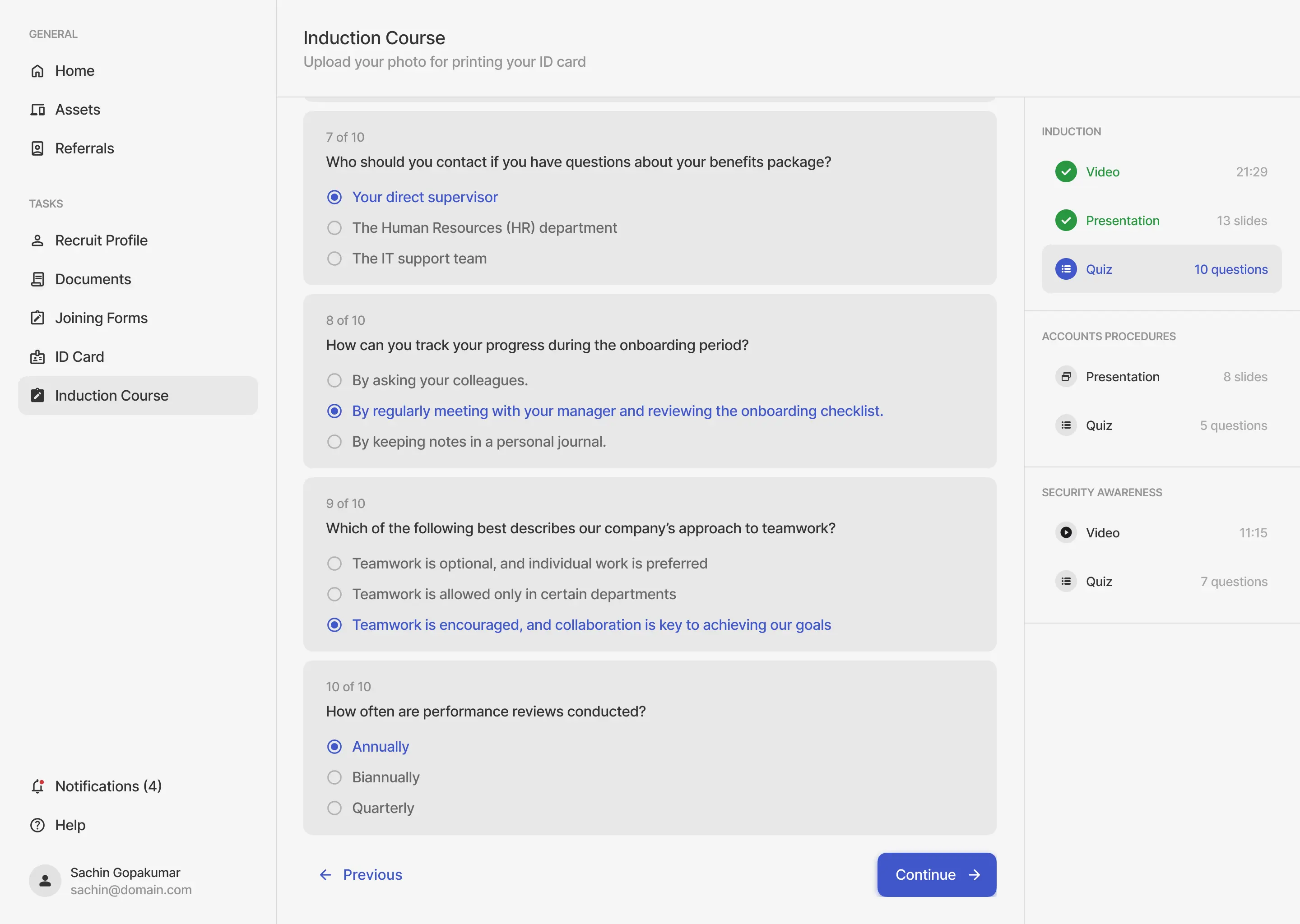Click the ID Card badge icon
The width and height of the screenshot is (1300, 924).
tap(37, 357)
